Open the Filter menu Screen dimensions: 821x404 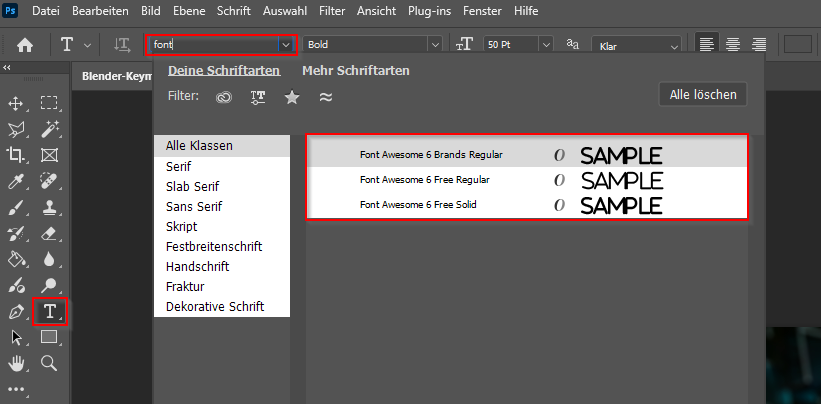pyautogui.click(x=332, y=10)
